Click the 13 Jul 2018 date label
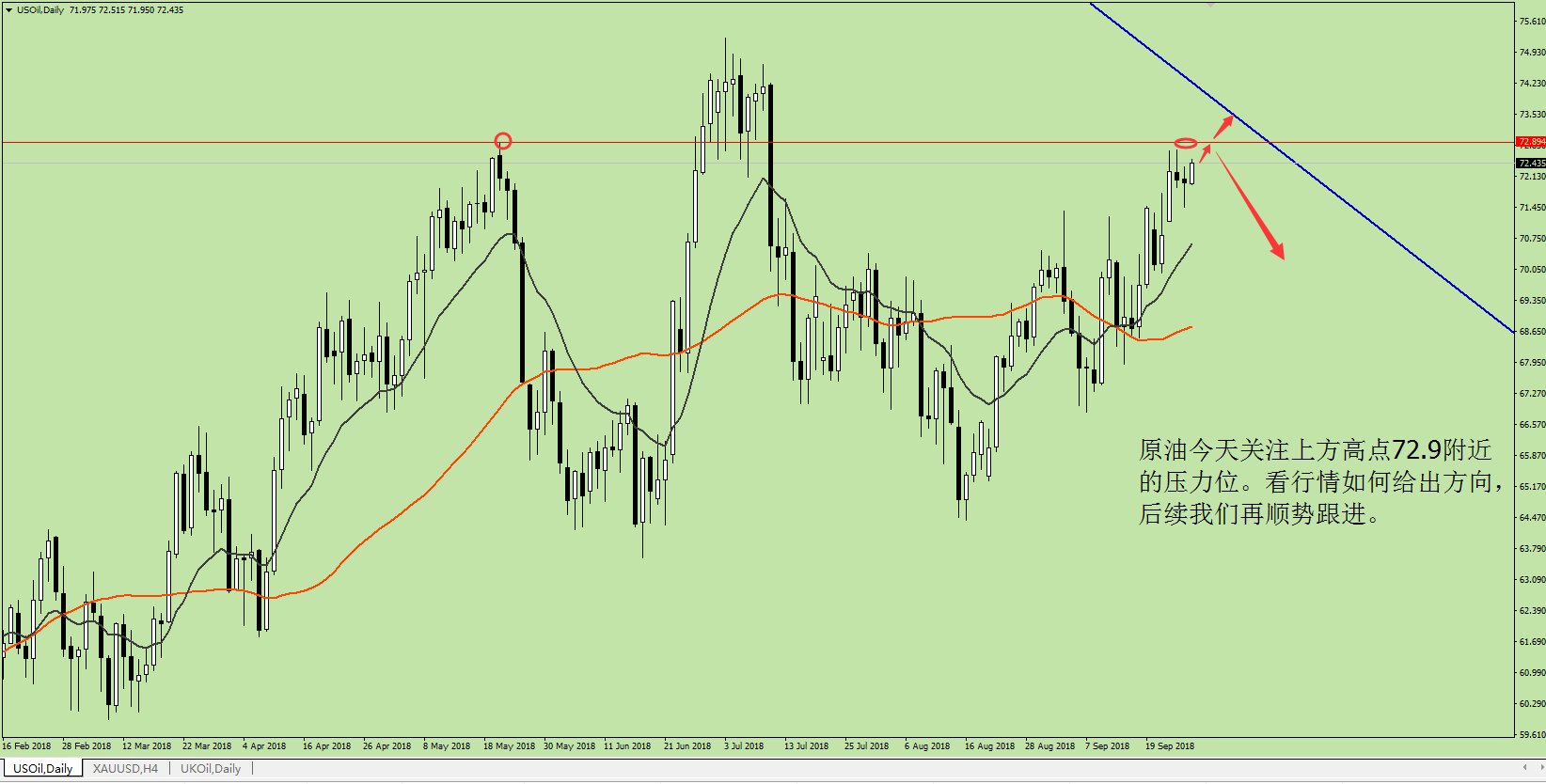Viewport: 1546px width, 784px height. click(807, 746)
